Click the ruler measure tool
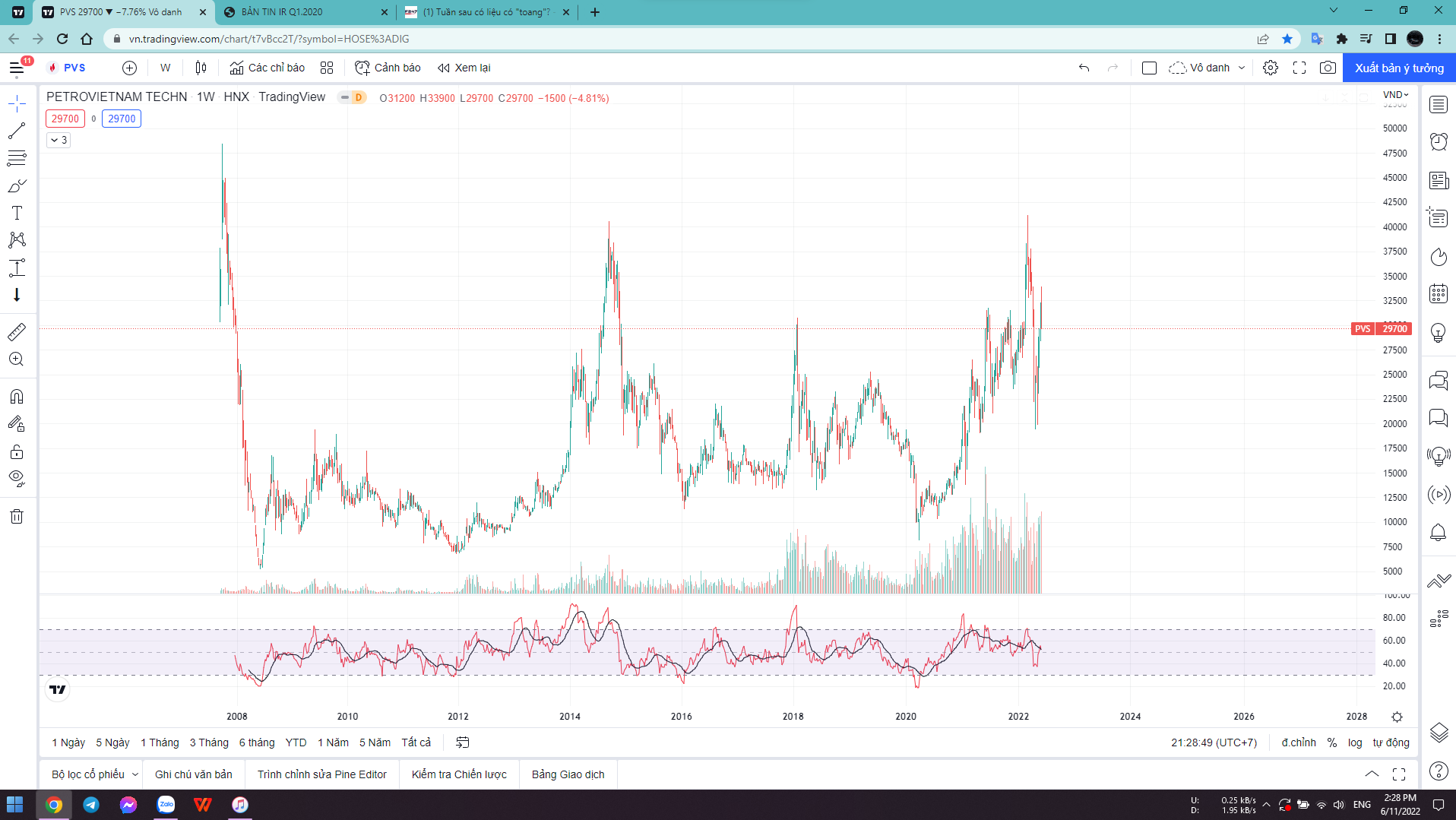Viewport: 1456px width, 820px height. [17, 332]
